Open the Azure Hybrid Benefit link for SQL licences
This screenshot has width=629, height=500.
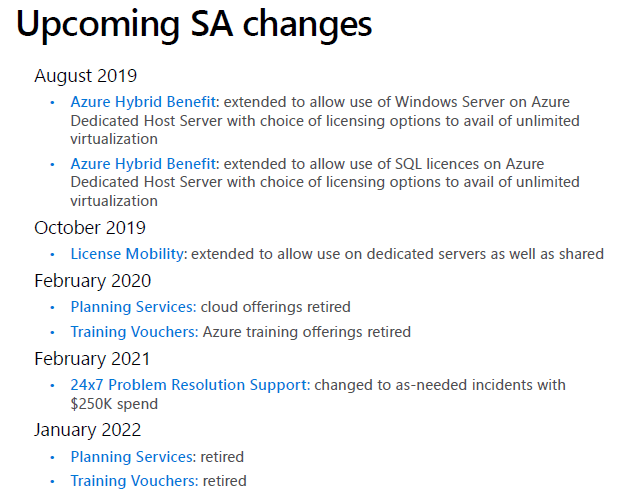[143, 163]
